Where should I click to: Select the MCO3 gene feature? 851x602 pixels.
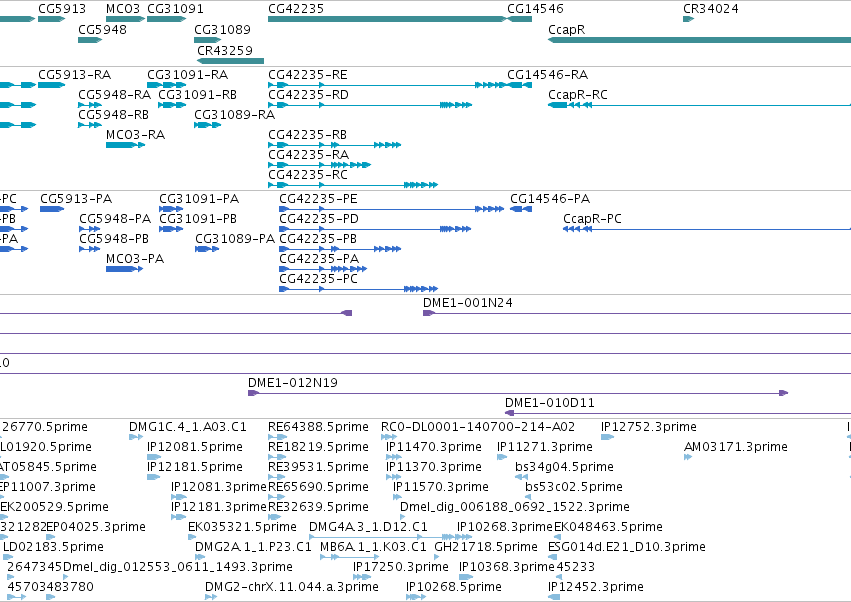(x=125, y=19)
